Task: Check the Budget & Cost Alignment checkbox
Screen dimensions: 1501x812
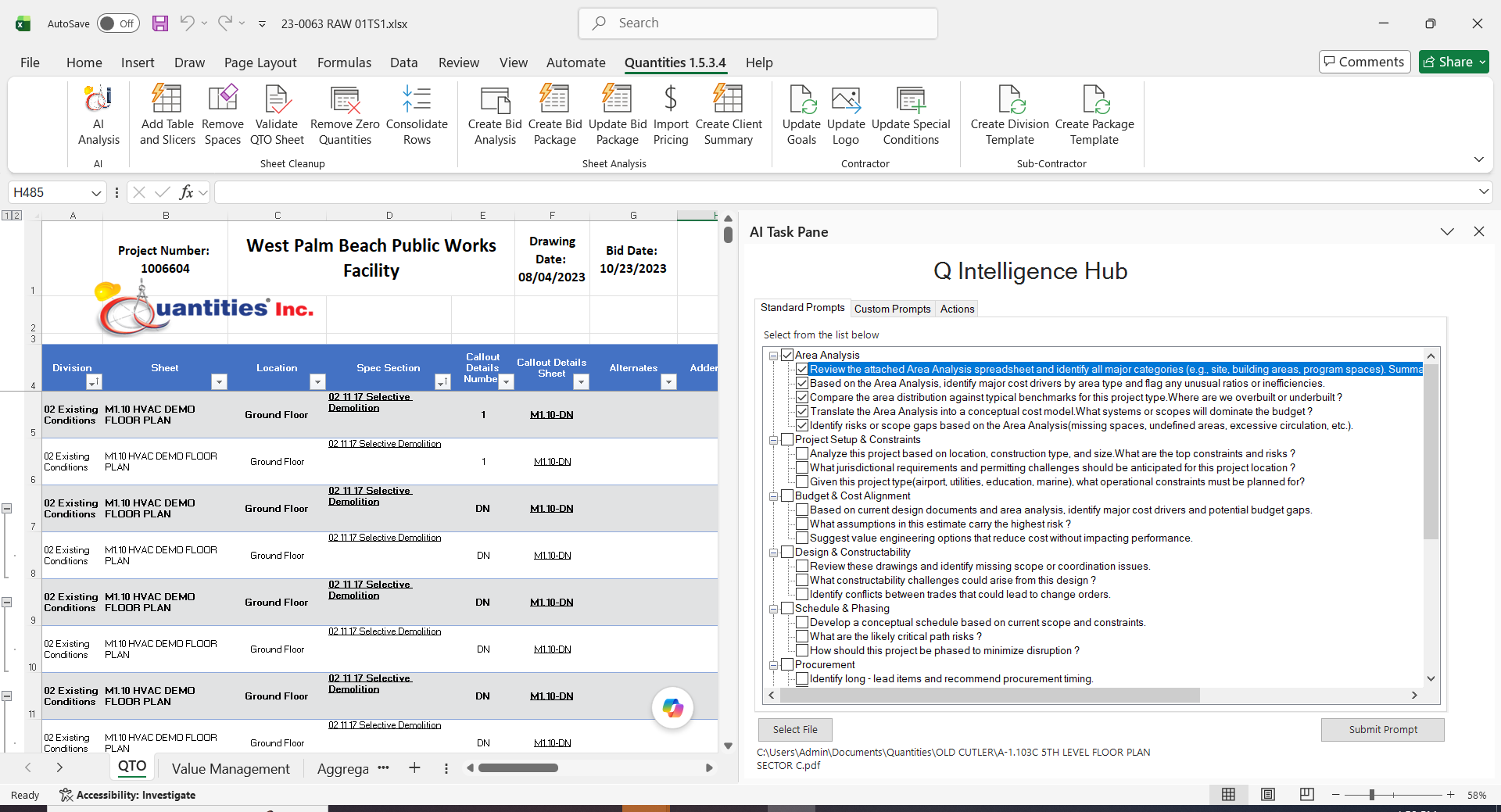Action: (x=787, y=495)
